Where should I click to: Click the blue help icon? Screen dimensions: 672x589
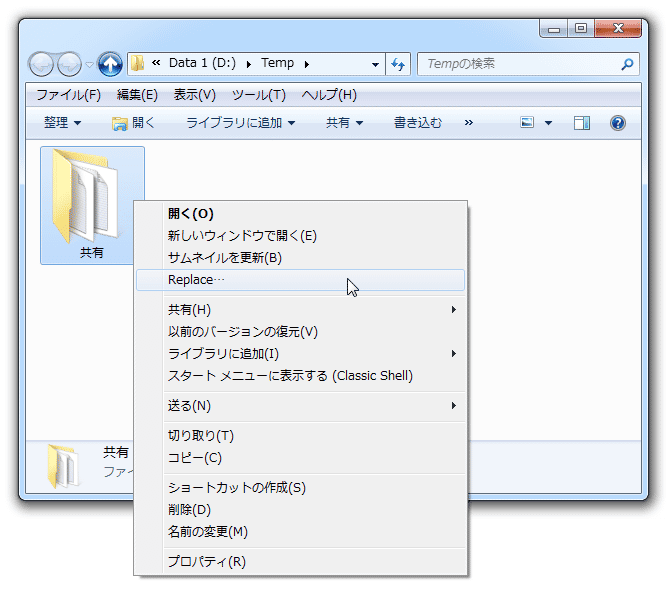pyautogui.click(x=618, y=123)
